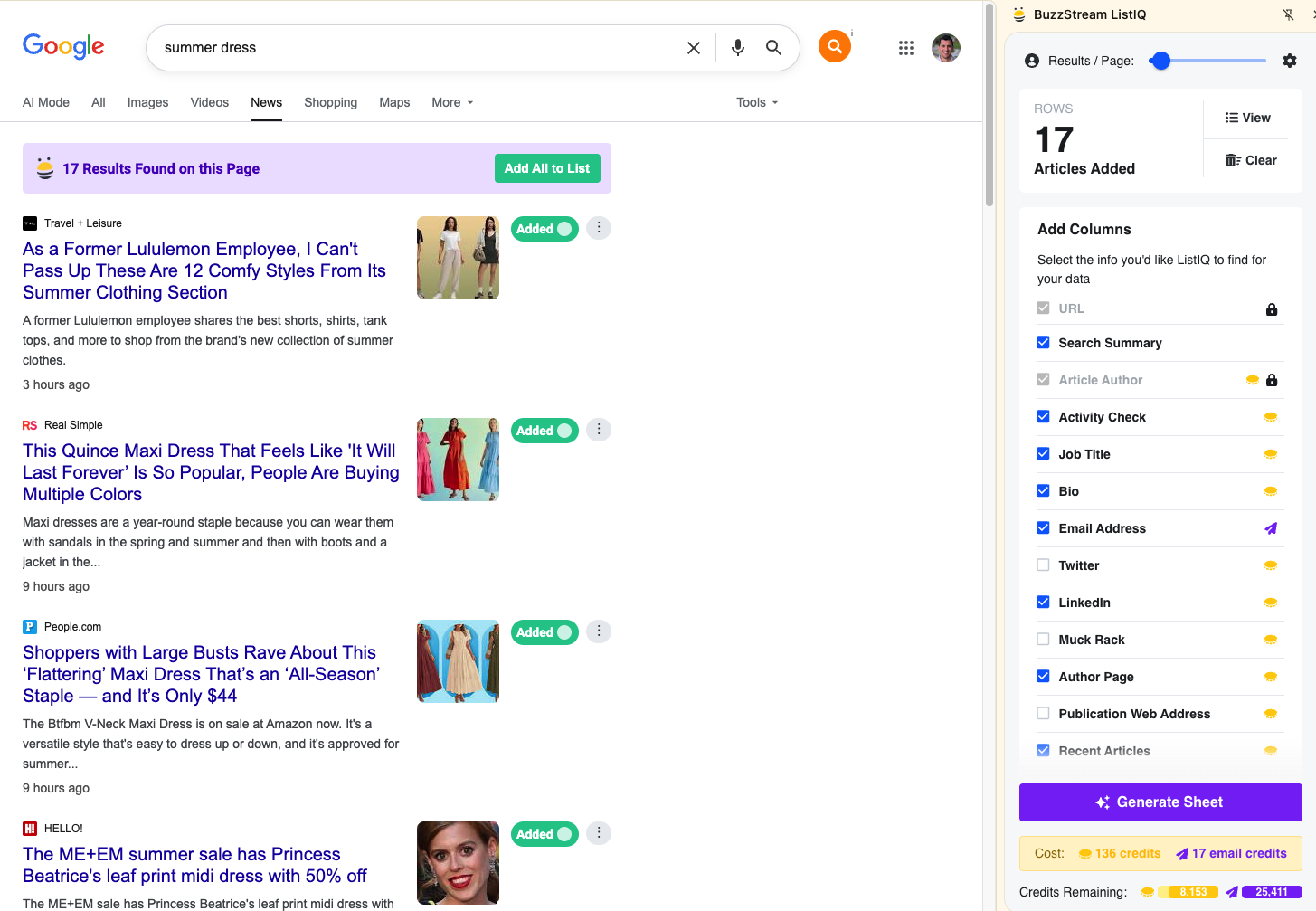The image size is (1316, 911).
Task: Clear the search query text
Action: click(693, 48)
